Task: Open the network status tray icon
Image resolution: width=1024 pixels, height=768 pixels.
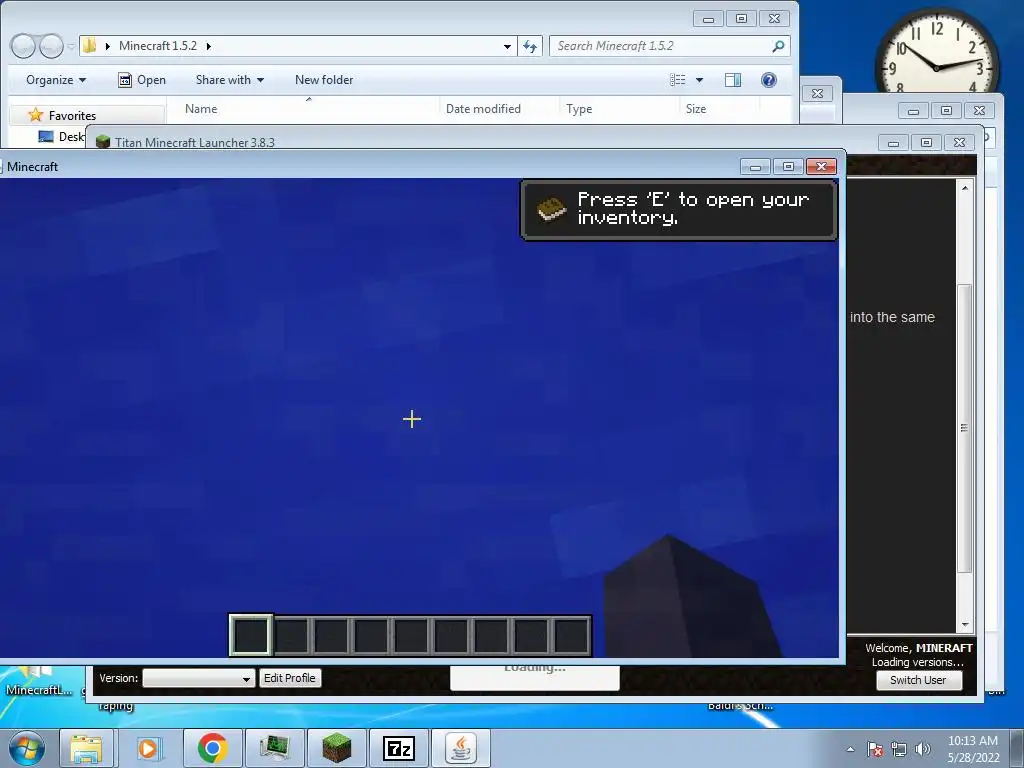Action: point(899,749)
